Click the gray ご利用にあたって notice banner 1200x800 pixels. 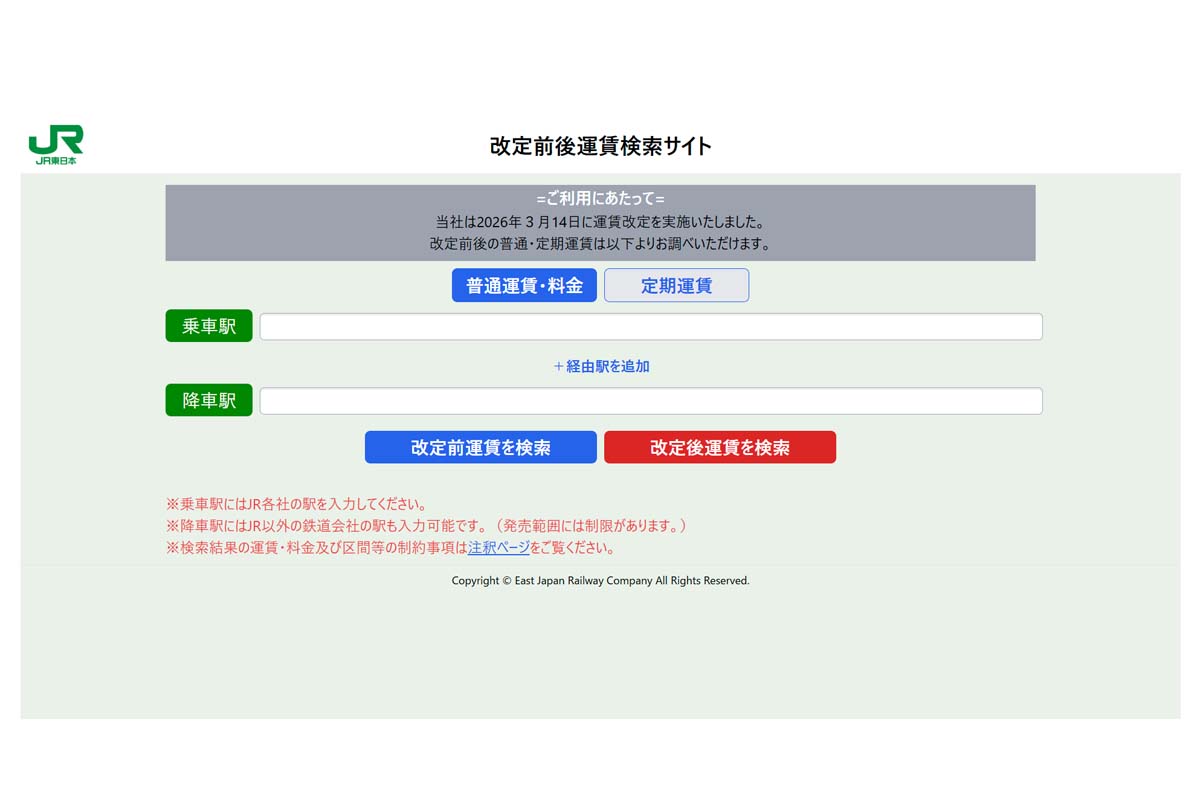pos(600,220)
